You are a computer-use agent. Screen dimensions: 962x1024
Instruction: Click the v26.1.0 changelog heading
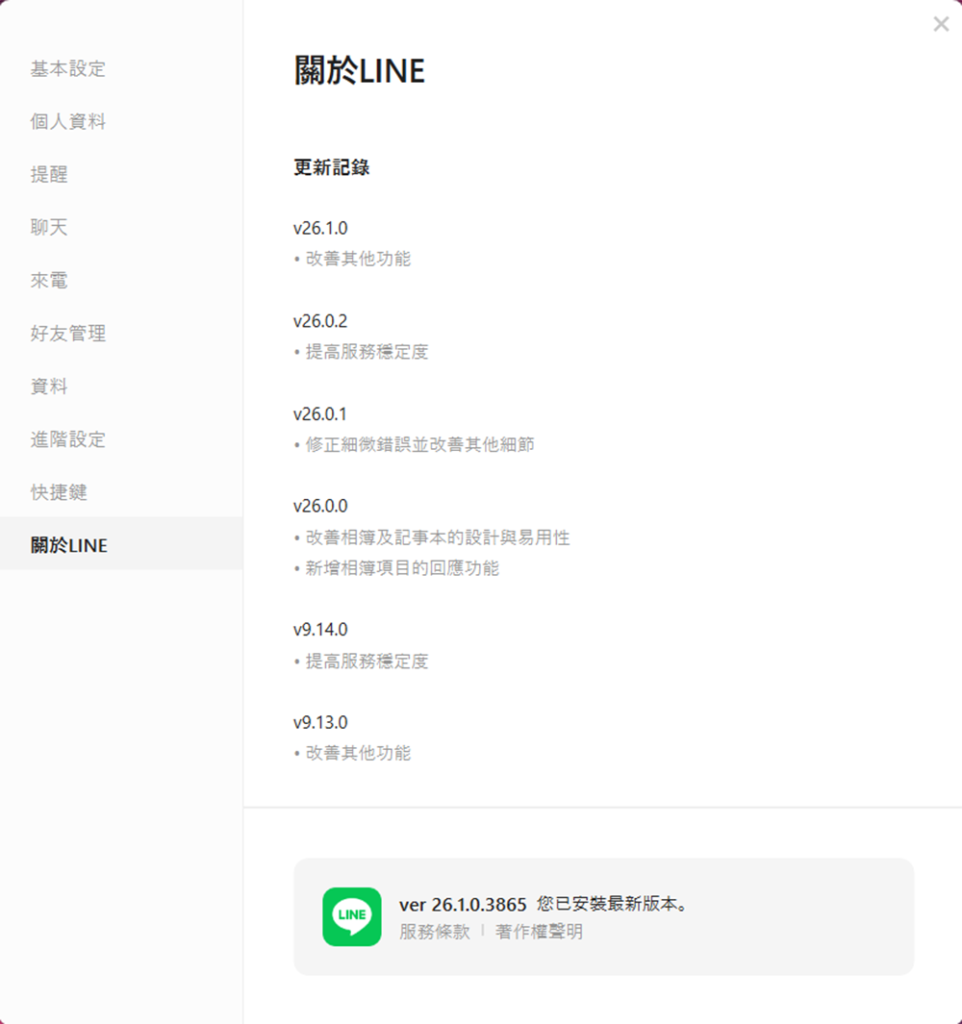click(x=320, y=228)
